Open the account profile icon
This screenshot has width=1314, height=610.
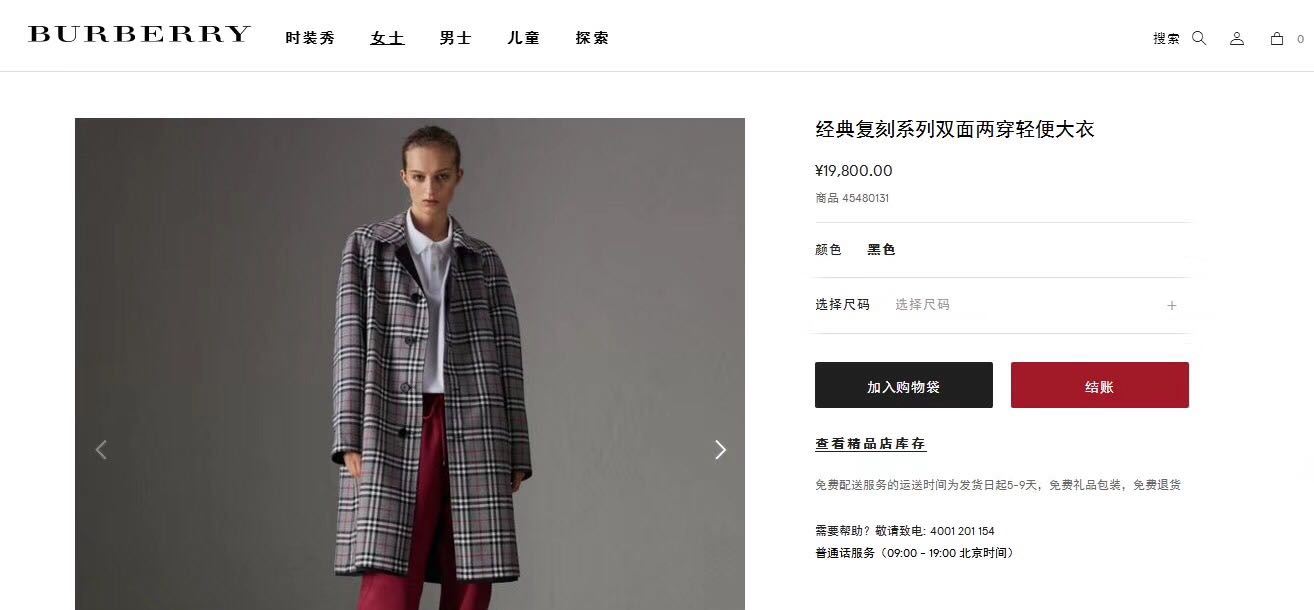(x=1237, y=38)
